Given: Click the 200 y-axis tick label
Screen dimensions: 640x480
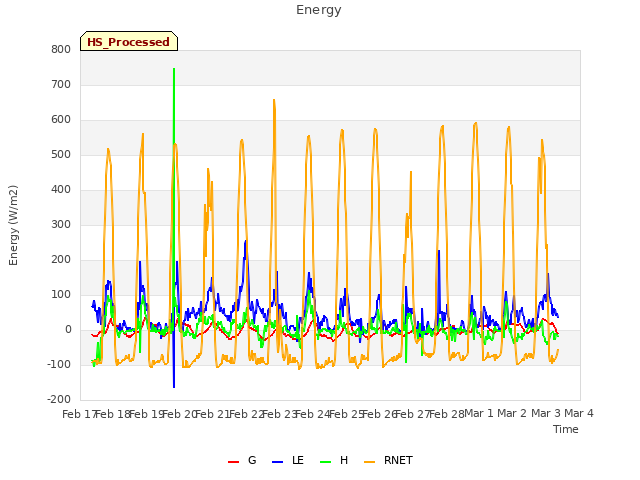Looking at the screenshot, I should pos(61,260).
